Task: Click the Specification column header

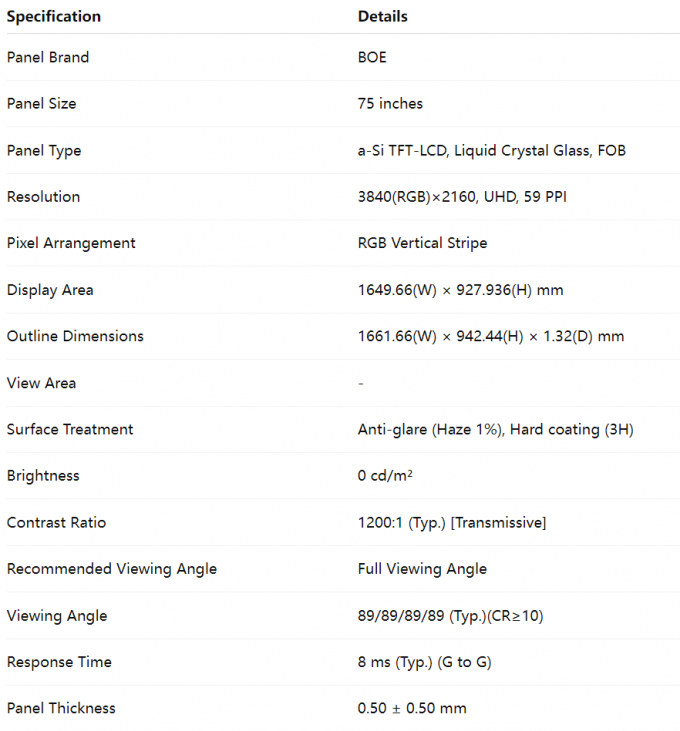Action: [x=54, y=17]
